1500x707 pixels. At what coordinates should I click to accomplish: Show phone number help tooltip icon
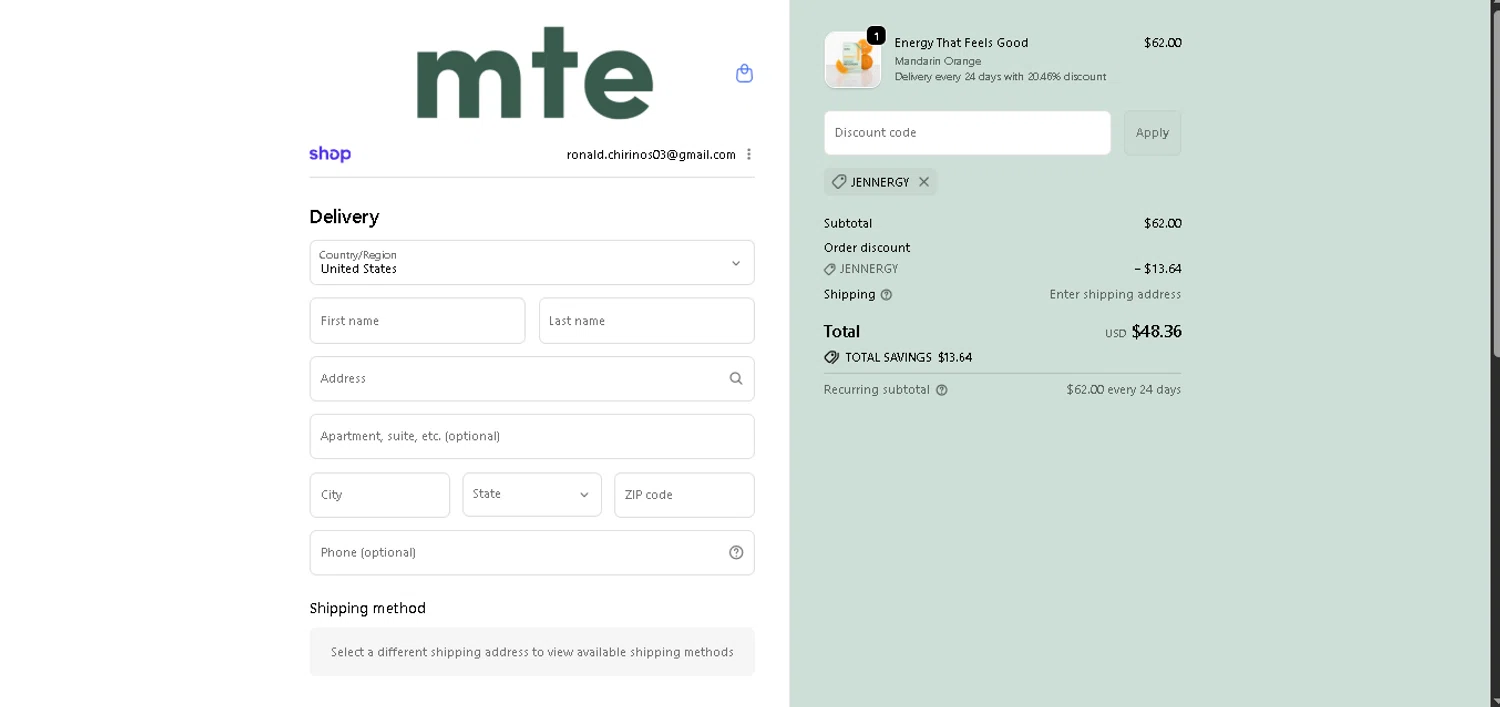(736, 552)
